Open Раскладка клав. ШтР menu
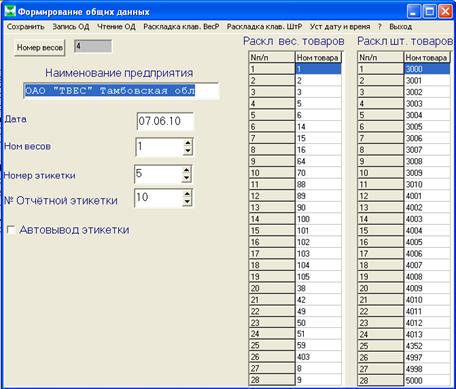The height and width of the screenshot is (389, 456). (264, 27)
